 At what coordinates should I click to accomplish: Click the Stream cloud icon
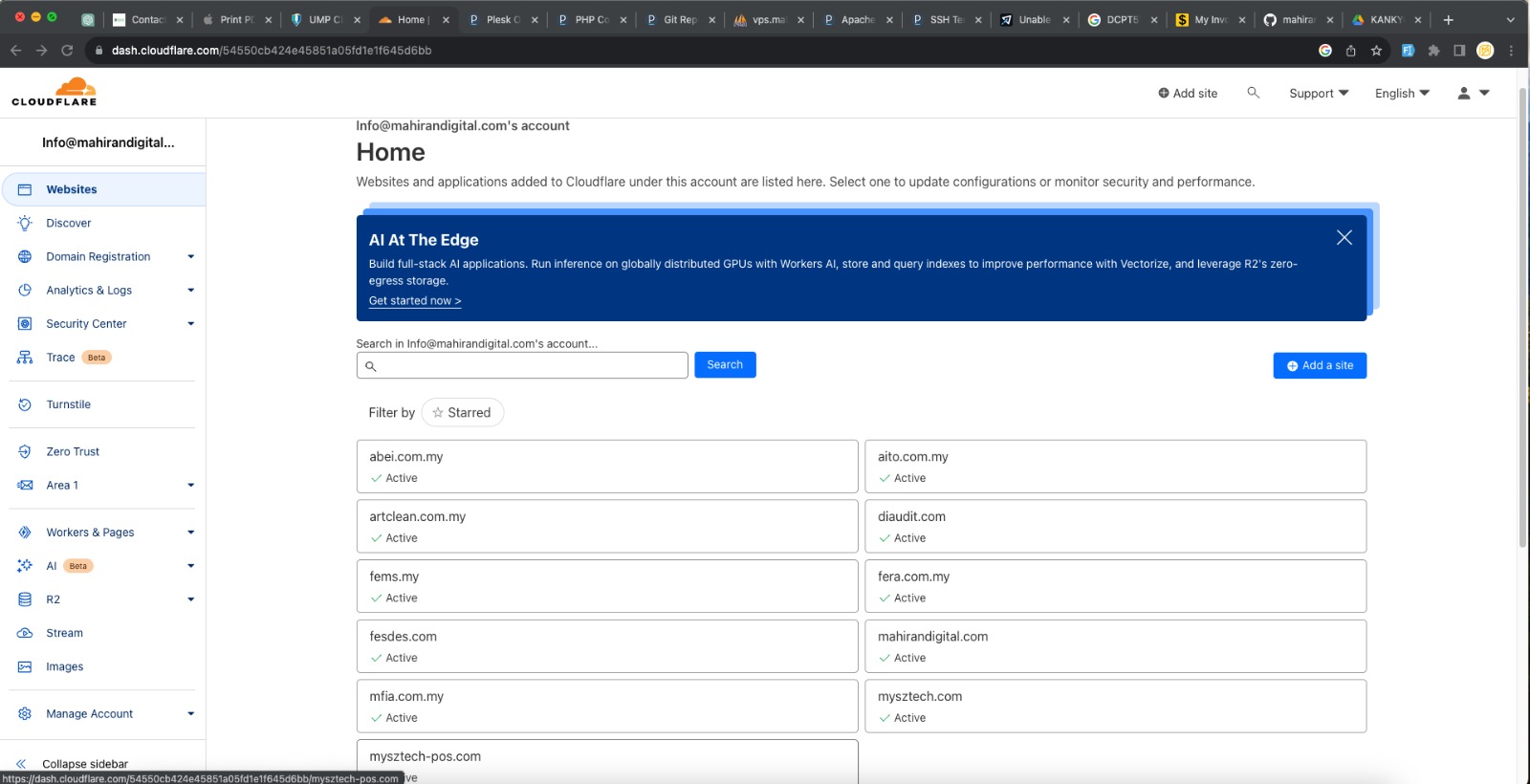pos(25,633)
